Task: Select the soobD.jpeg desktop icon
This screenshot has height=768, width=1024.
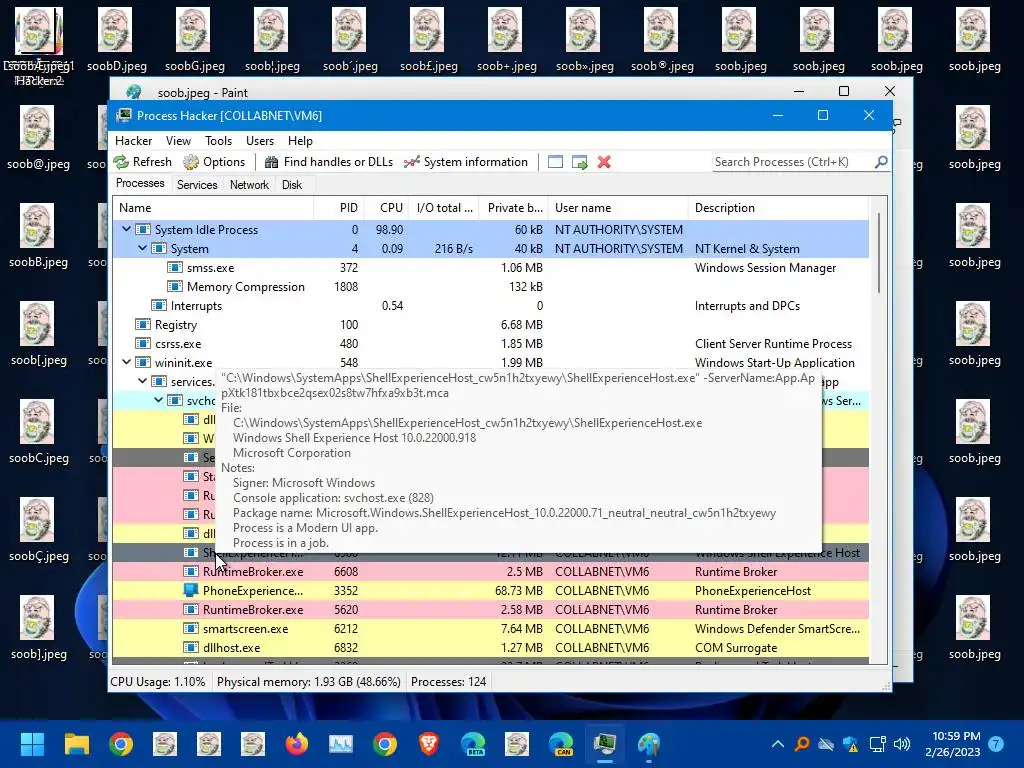Action: tap(116, 40)
